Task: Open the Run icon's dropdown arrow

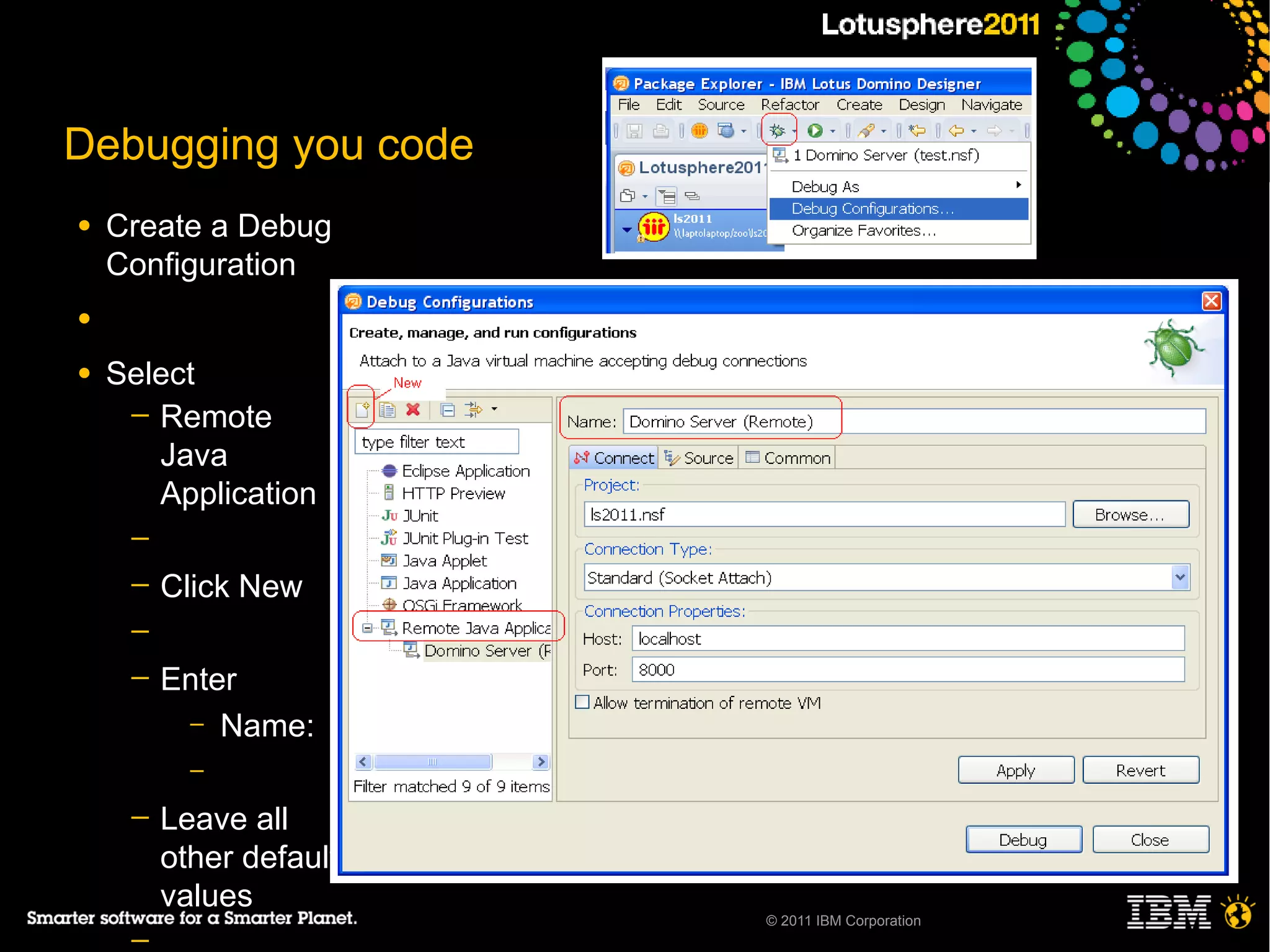Action: [832, 131]
